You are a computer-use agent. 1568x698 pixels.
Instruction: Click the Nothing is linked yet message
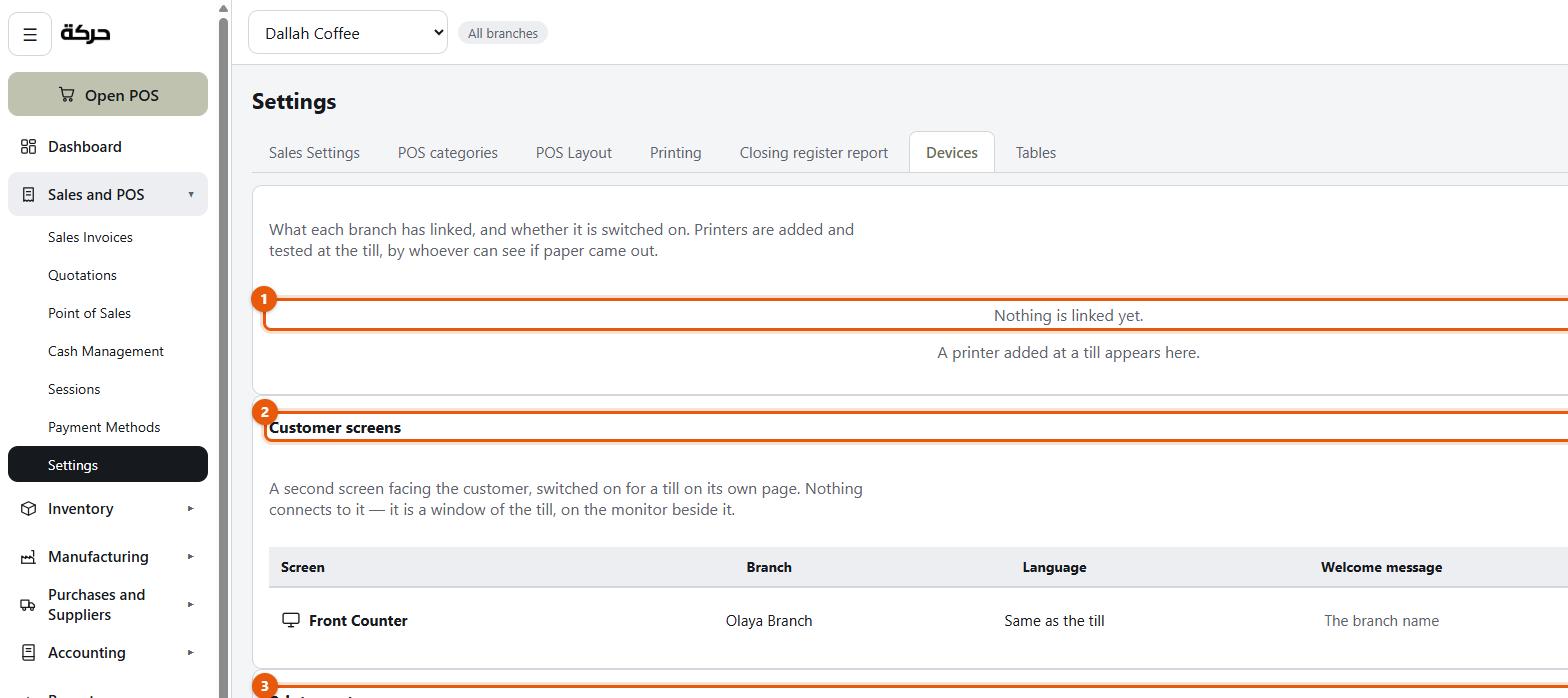1068,315
